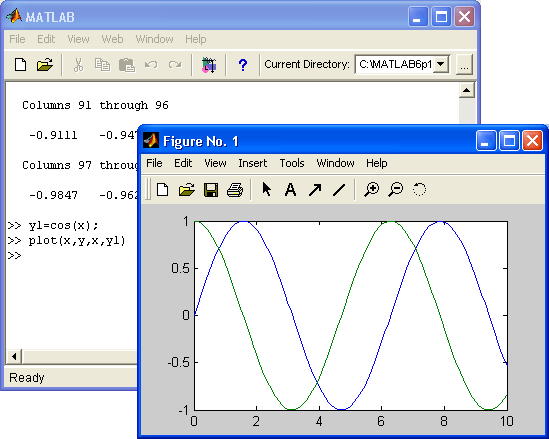Open Window menu in Figure window
This screenshot has width=549, height=439.
[x=335, y=163]
